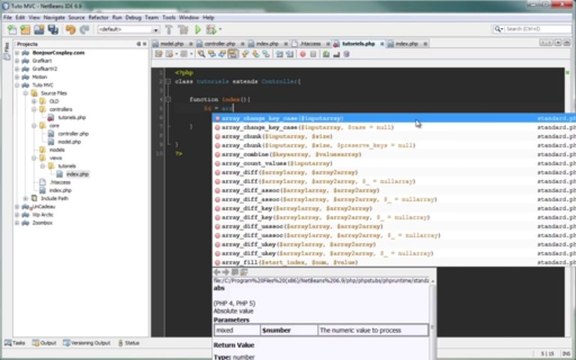Select .htaccess file in the Projects tree
The image size is (576, 360).
(x=60, y=182)
